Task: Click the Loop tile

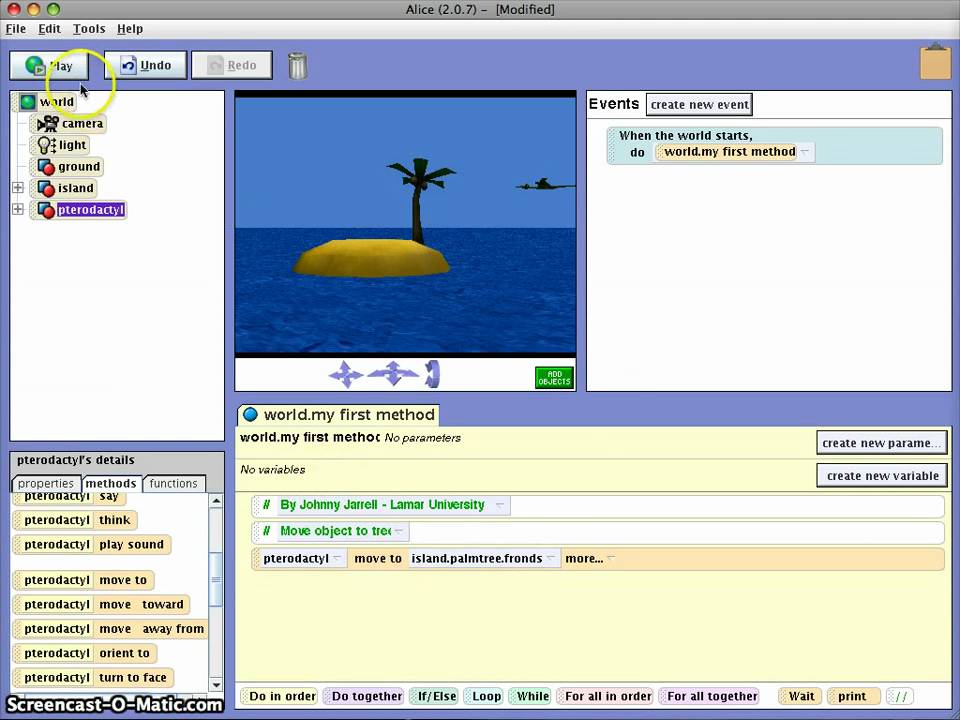Action: (x=483, y=696)
